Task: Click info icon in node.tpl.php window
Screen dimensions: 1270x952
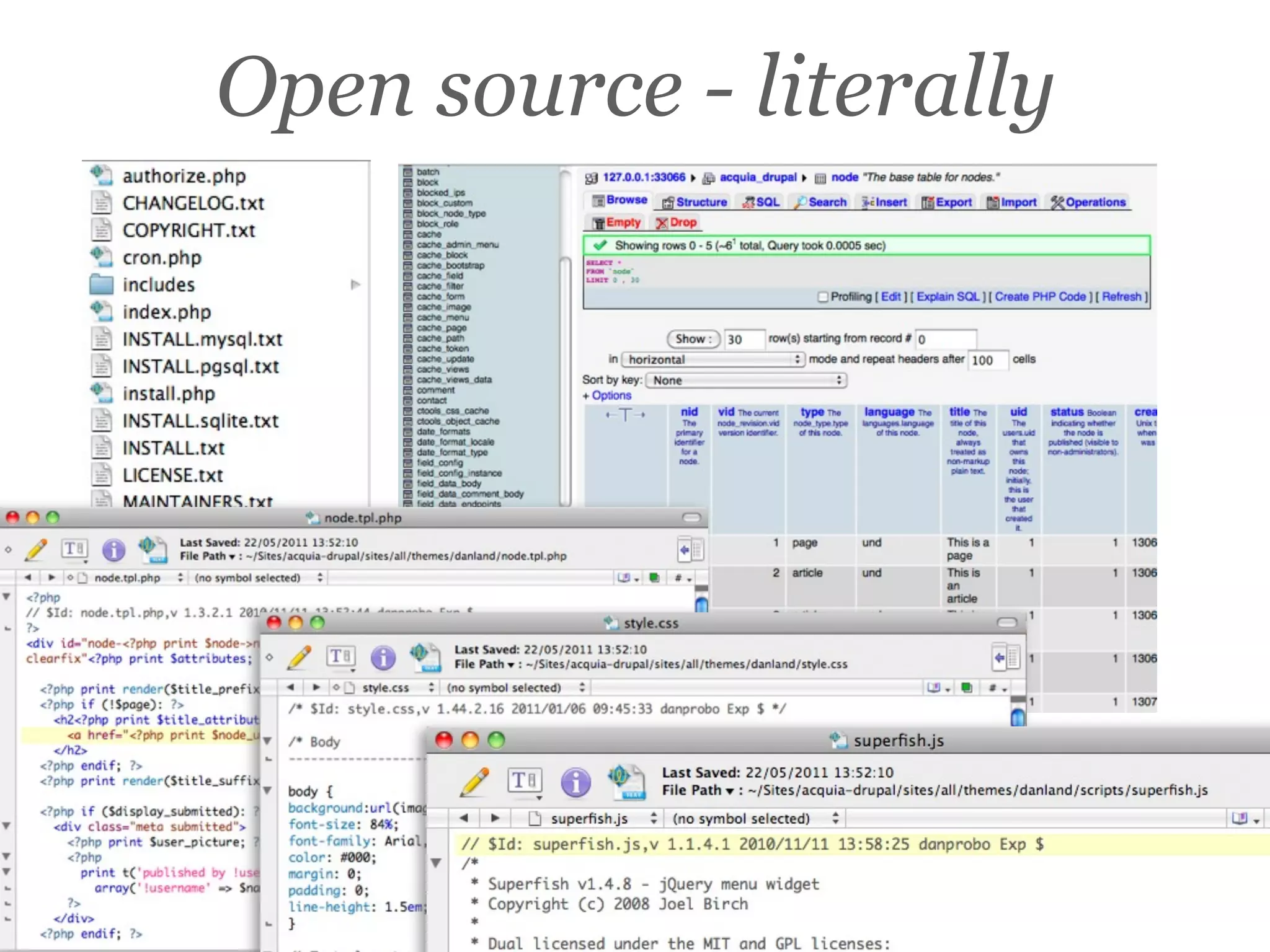Action: (x=113, y=549)
